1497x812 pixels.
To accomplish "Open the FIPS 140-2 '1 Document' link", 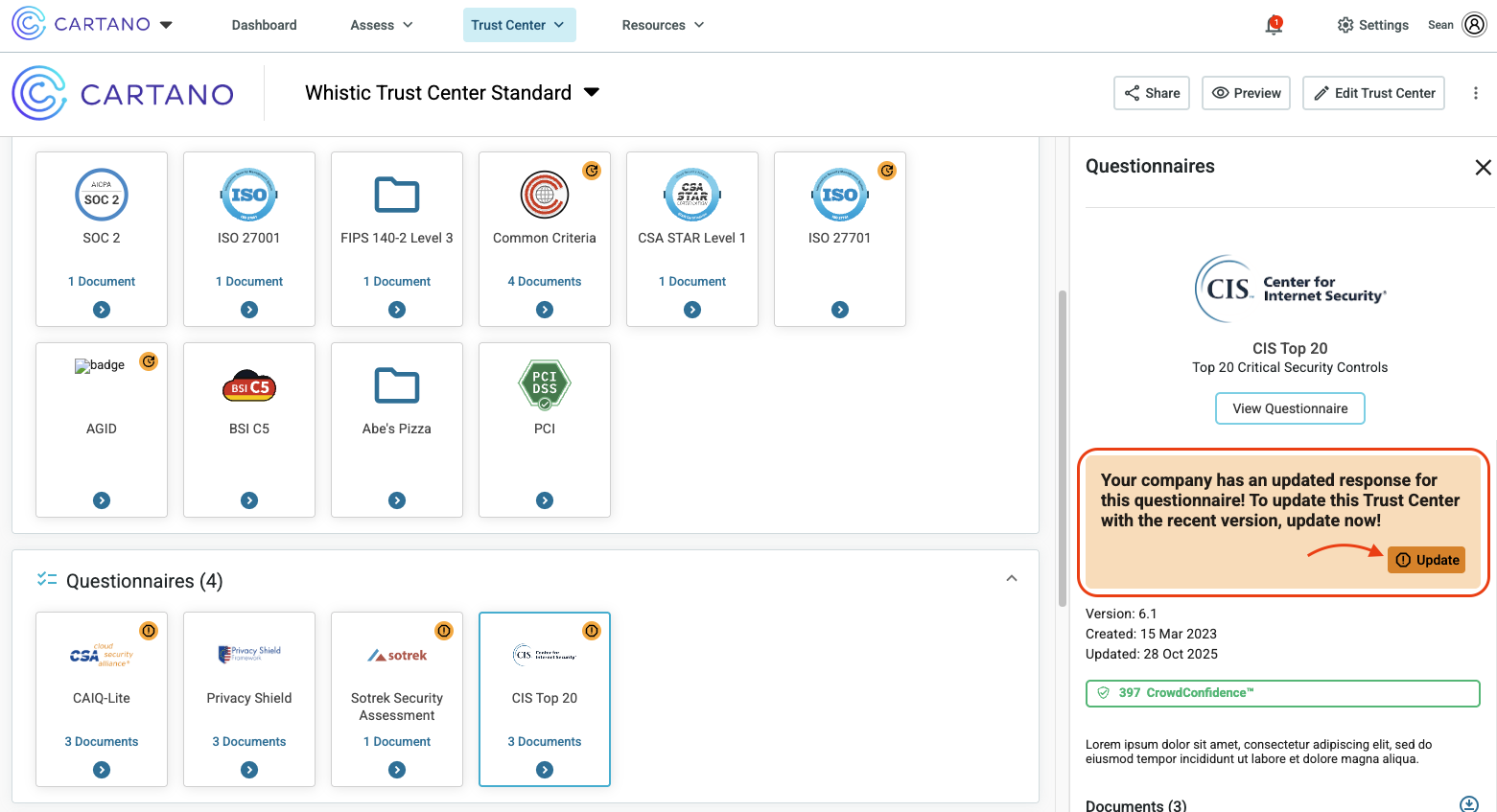I will 397,282.
